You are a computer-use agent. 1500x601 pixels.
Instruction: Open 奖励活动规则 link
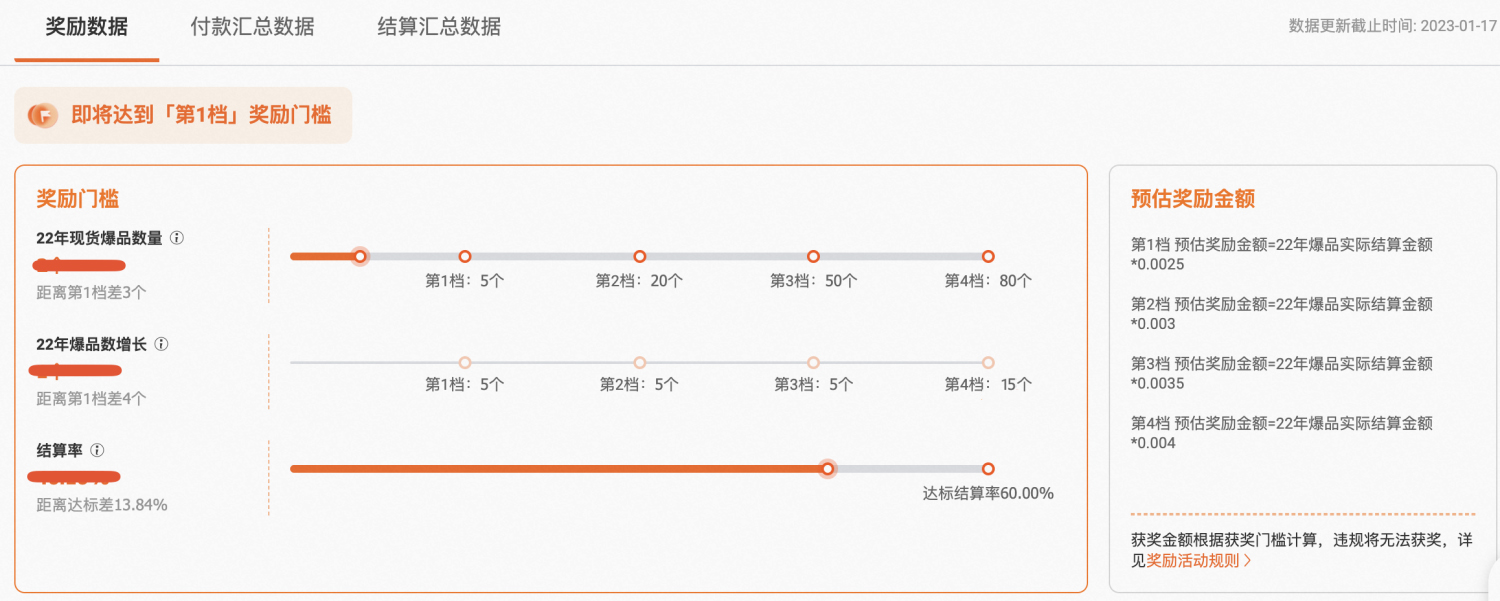pos(1192,560)
